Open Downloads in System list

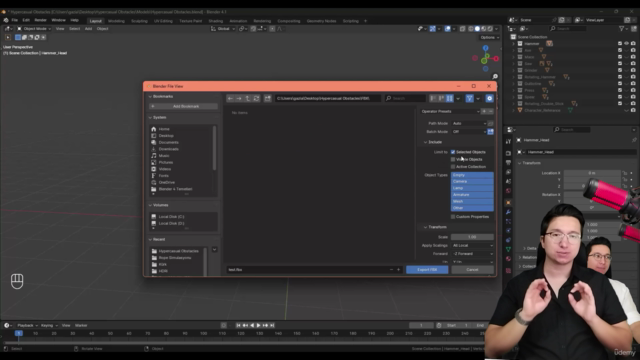pyautogui.click(x=169, y=149)
